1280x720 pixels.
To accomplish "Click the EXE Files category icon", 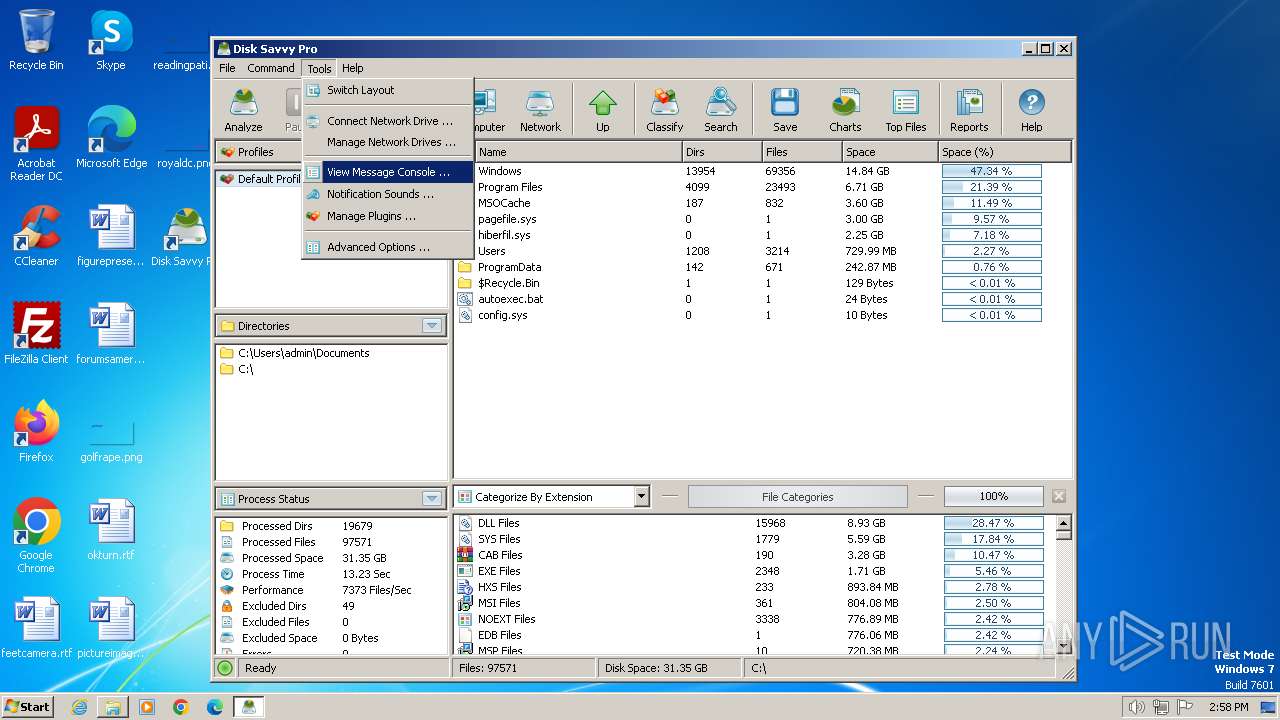I will pyautogui.click(x=465, y=571).
